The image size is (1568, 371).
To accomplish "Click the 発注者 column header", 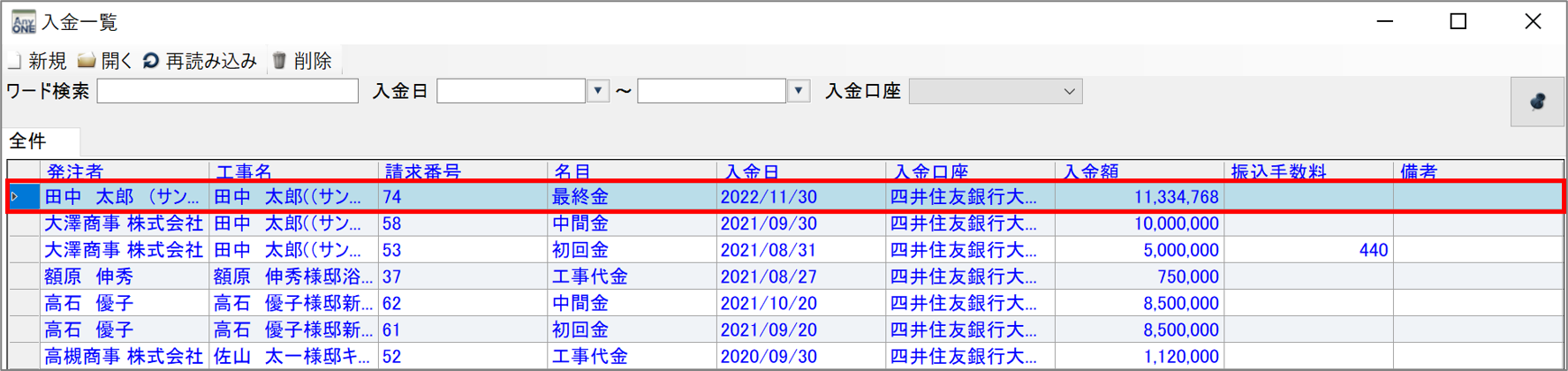I will (x=75, y=171).
